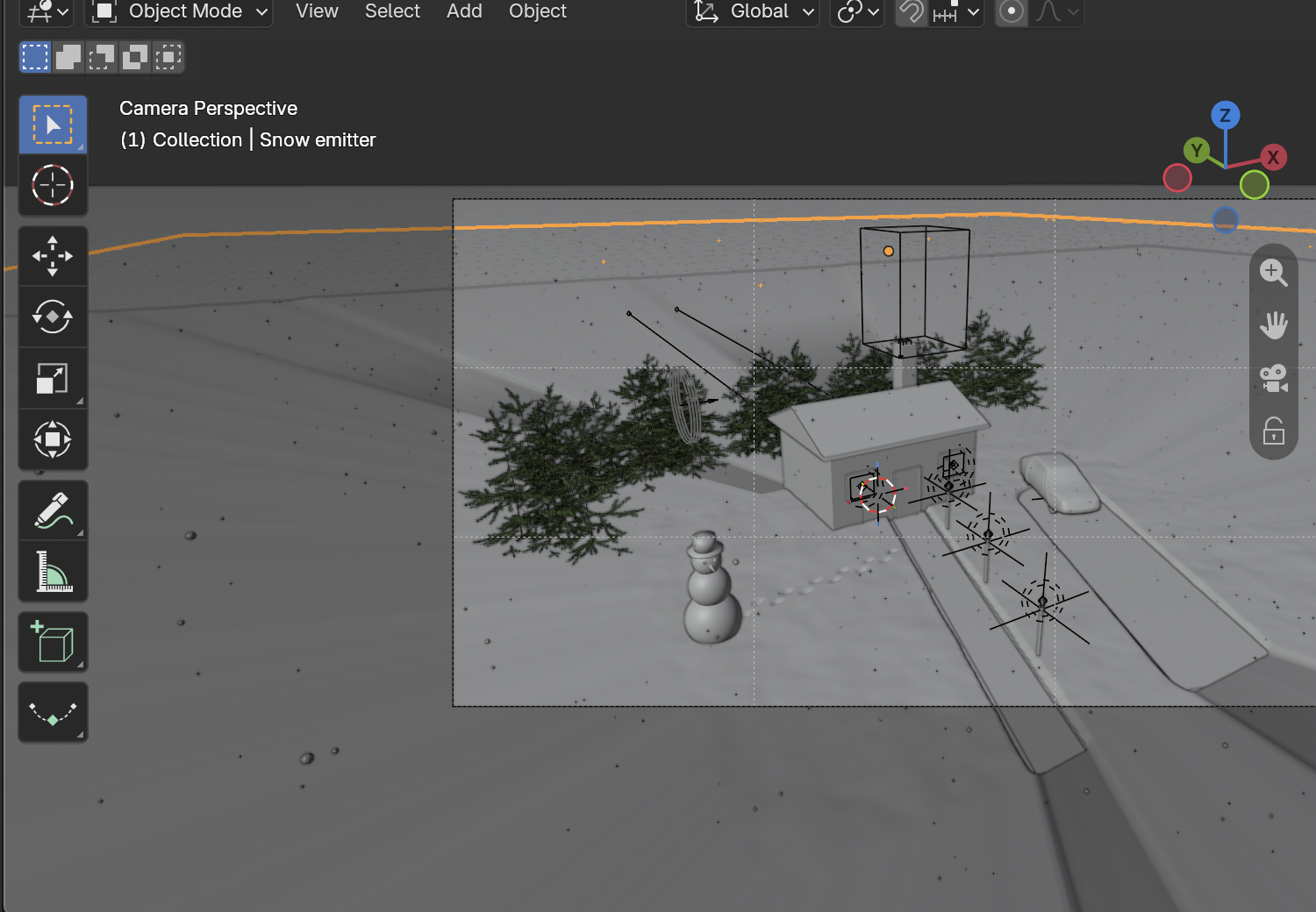This screenshot has width=1316, height=912.
Task: Toggle camera-to-view lock padlock icon
Action: click(x=1273, y=431)
